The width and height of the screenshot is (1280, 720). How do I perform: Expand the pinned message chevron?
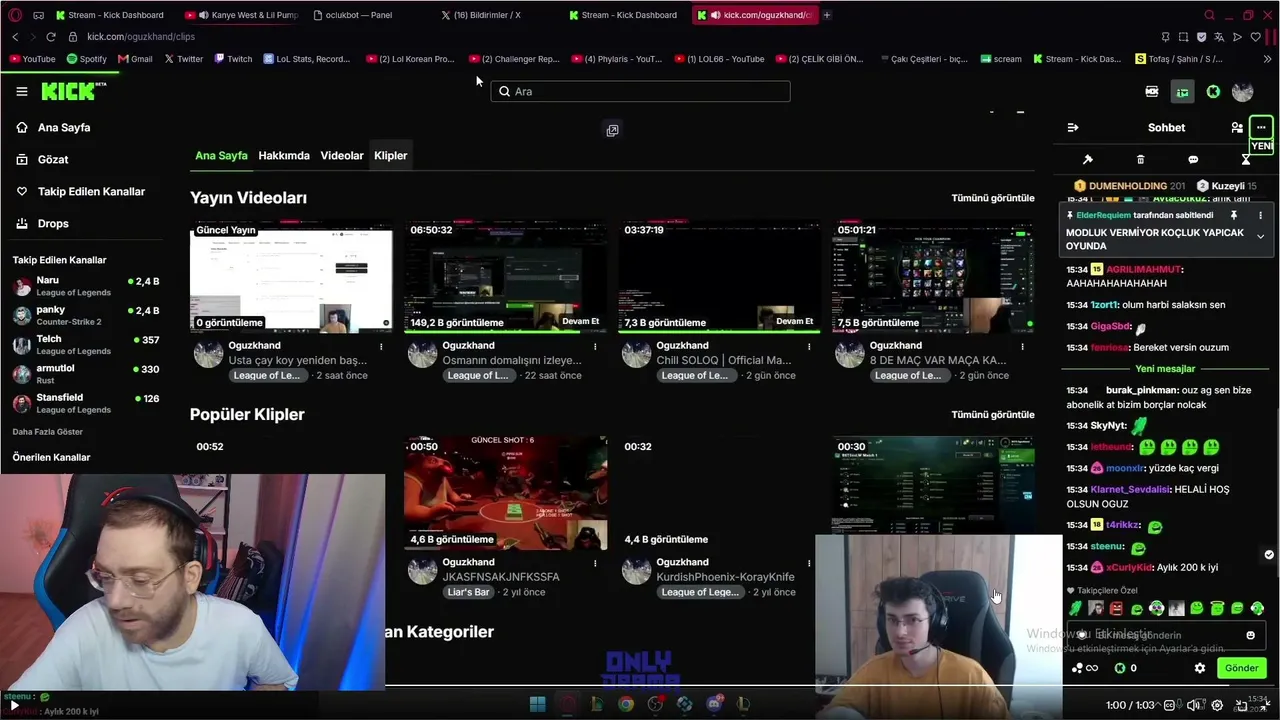click(x=1260, y=237)
